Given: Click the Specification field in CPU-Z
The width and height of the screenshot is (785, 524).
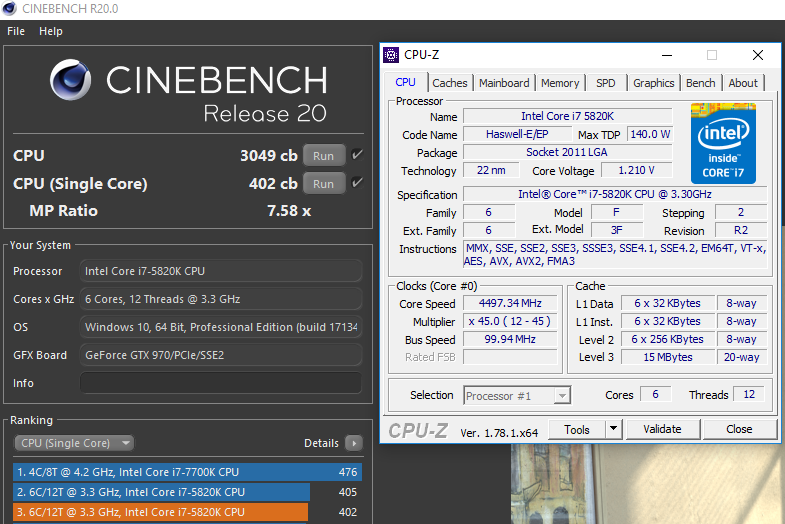Looking at the screenshot, I should tap(615, 194).
